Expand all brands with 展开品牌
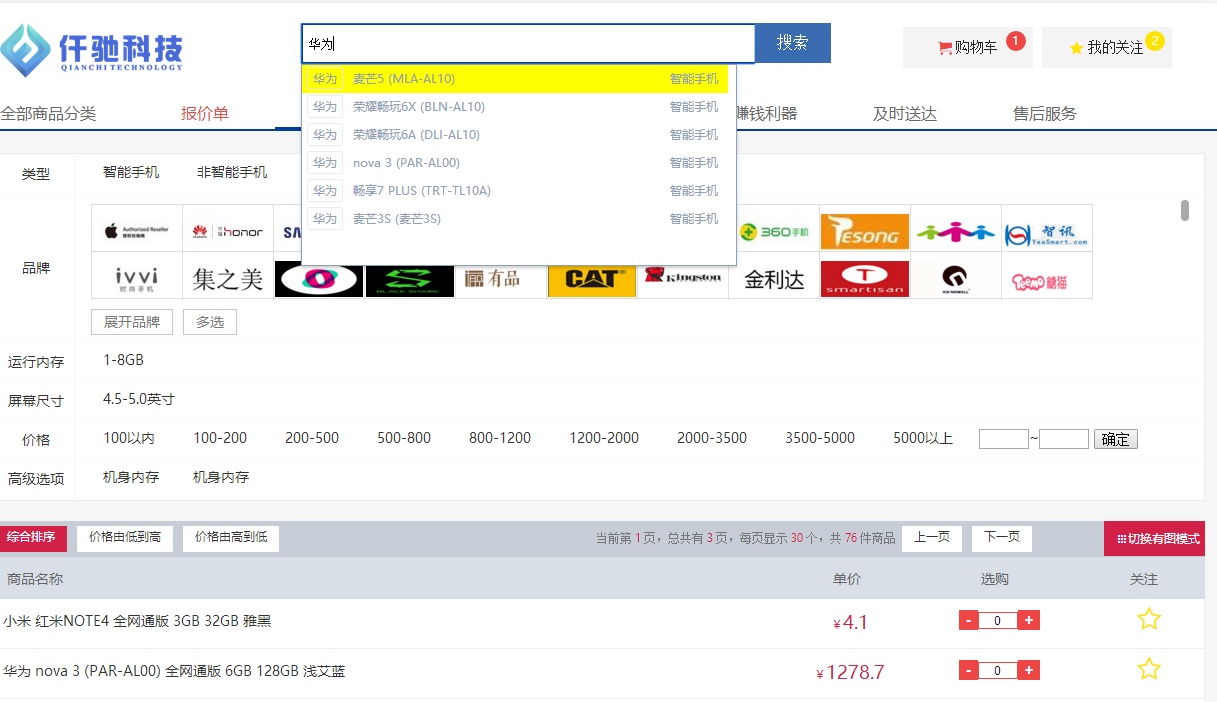The height and width of the screenshot is (702, 1217). [x=132, y=322]
